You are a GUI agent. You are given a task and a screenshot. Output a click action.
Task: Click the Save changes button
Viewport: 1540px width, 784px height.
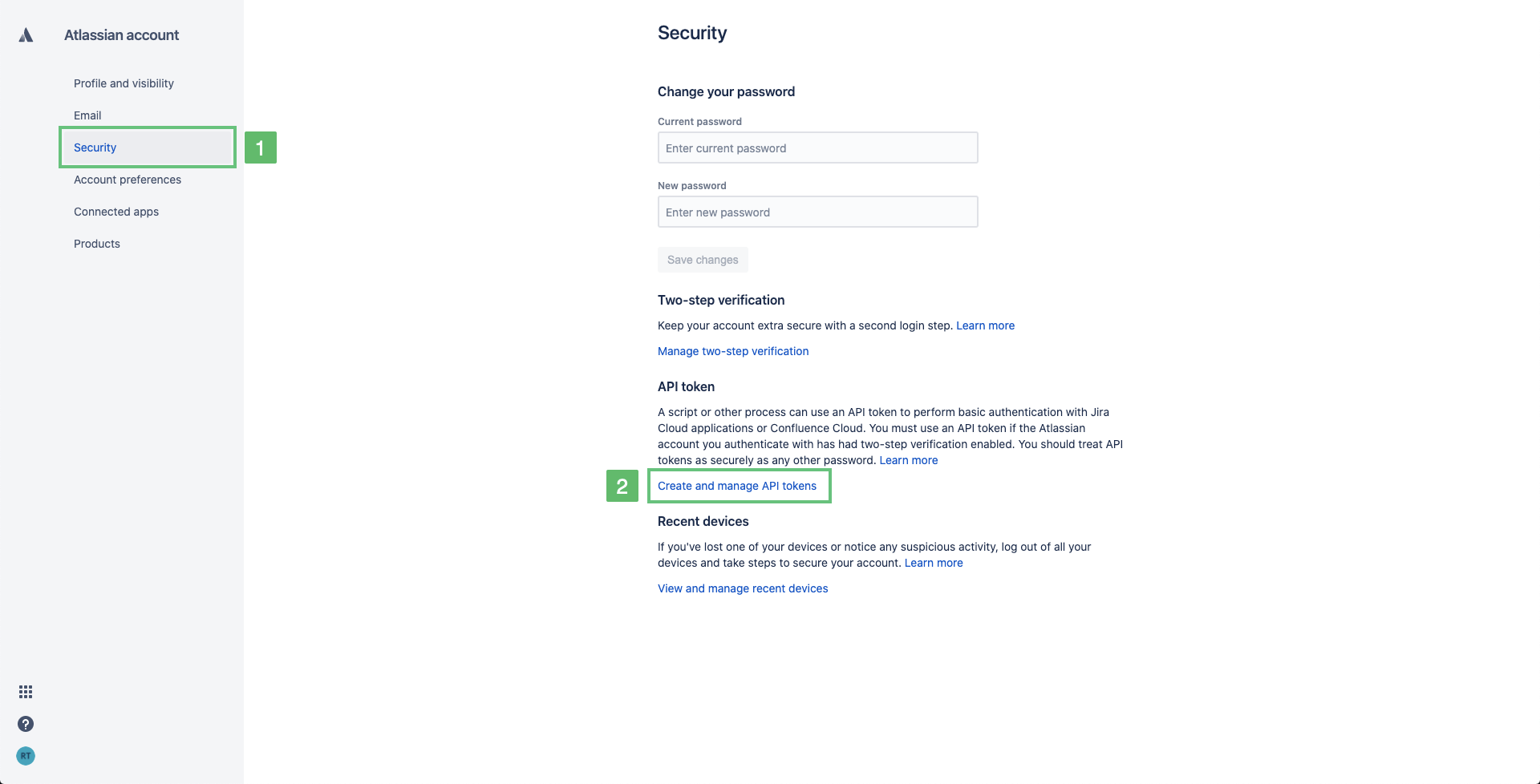click(703, 260)
